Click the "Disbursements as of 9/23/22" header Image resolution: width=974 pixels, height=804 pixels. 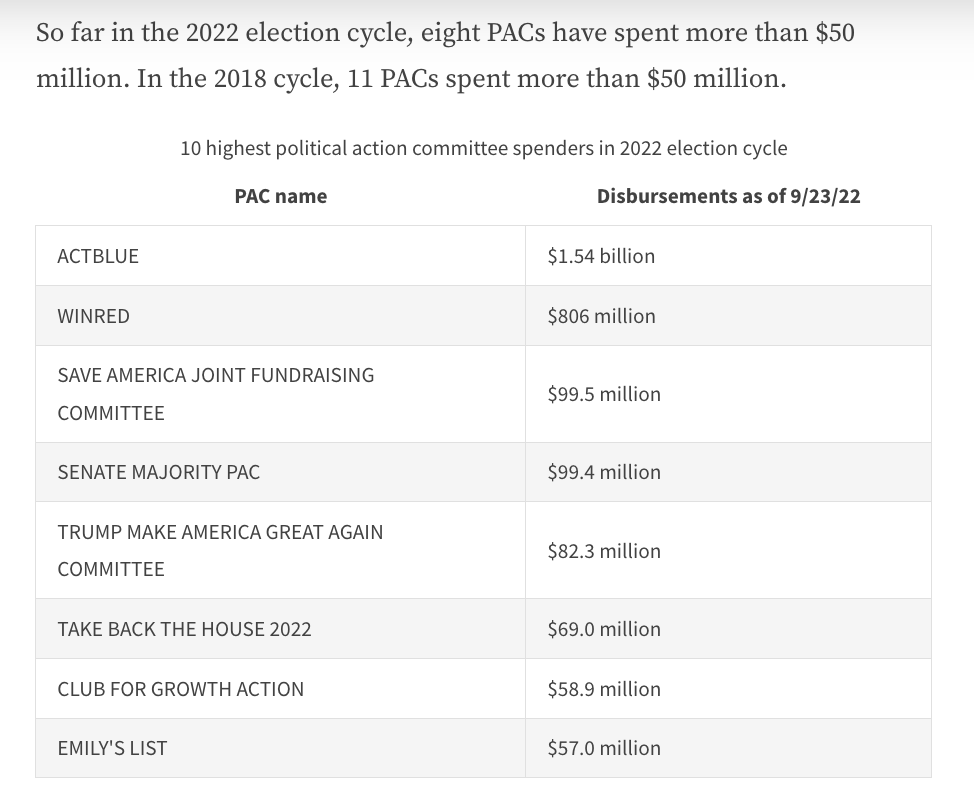[x=728, y=196]
